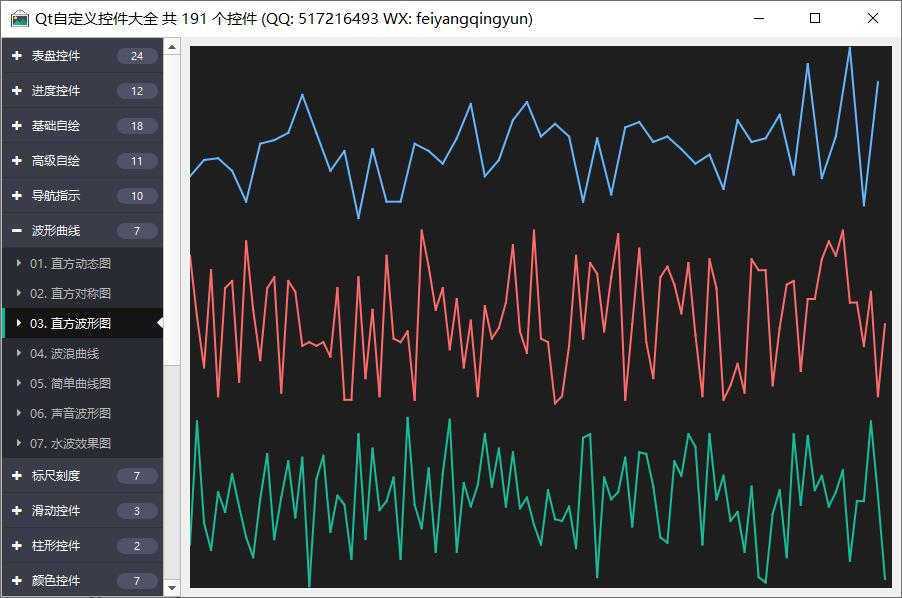Click the sidebar scrollbar up arrow
The width and height of the screenshot is (902, 598).
(x=172, y=46)
